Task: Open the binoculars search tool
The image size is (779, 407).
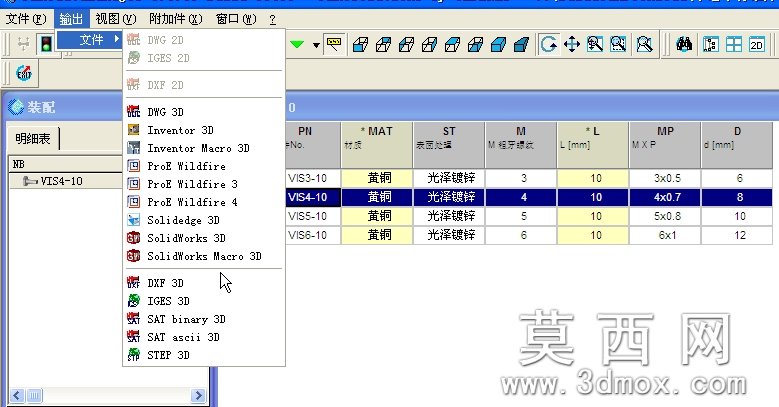Action: pyautogui.click(x=684, y=44)
